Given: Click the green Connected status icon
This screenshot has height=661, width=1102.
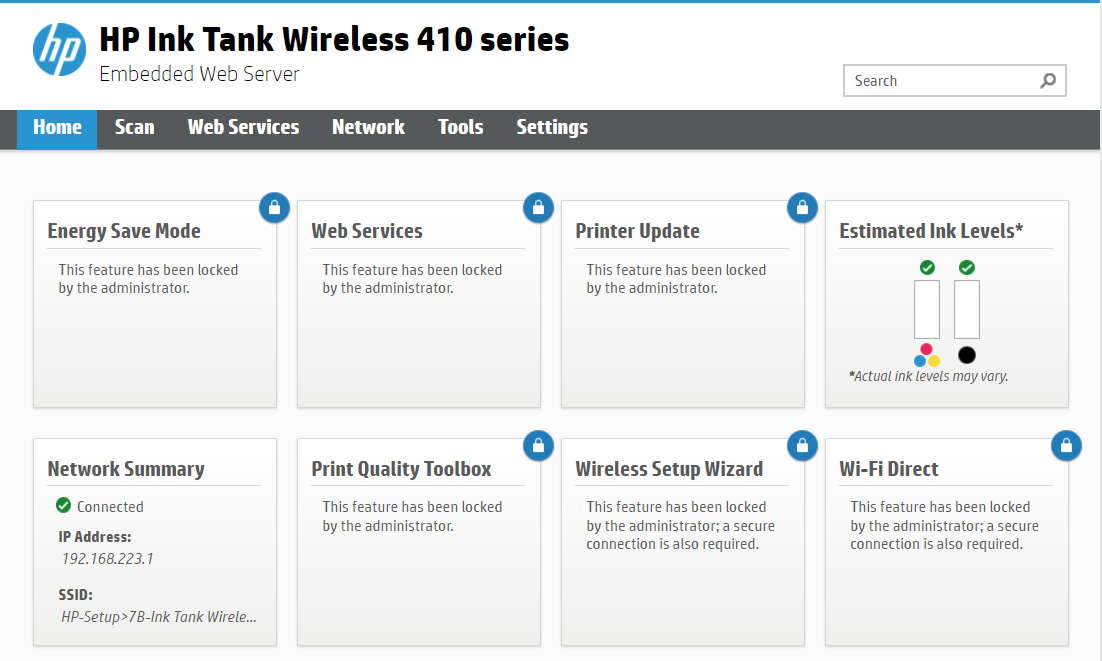Looking at the screenshot, I should click(62, 506).
